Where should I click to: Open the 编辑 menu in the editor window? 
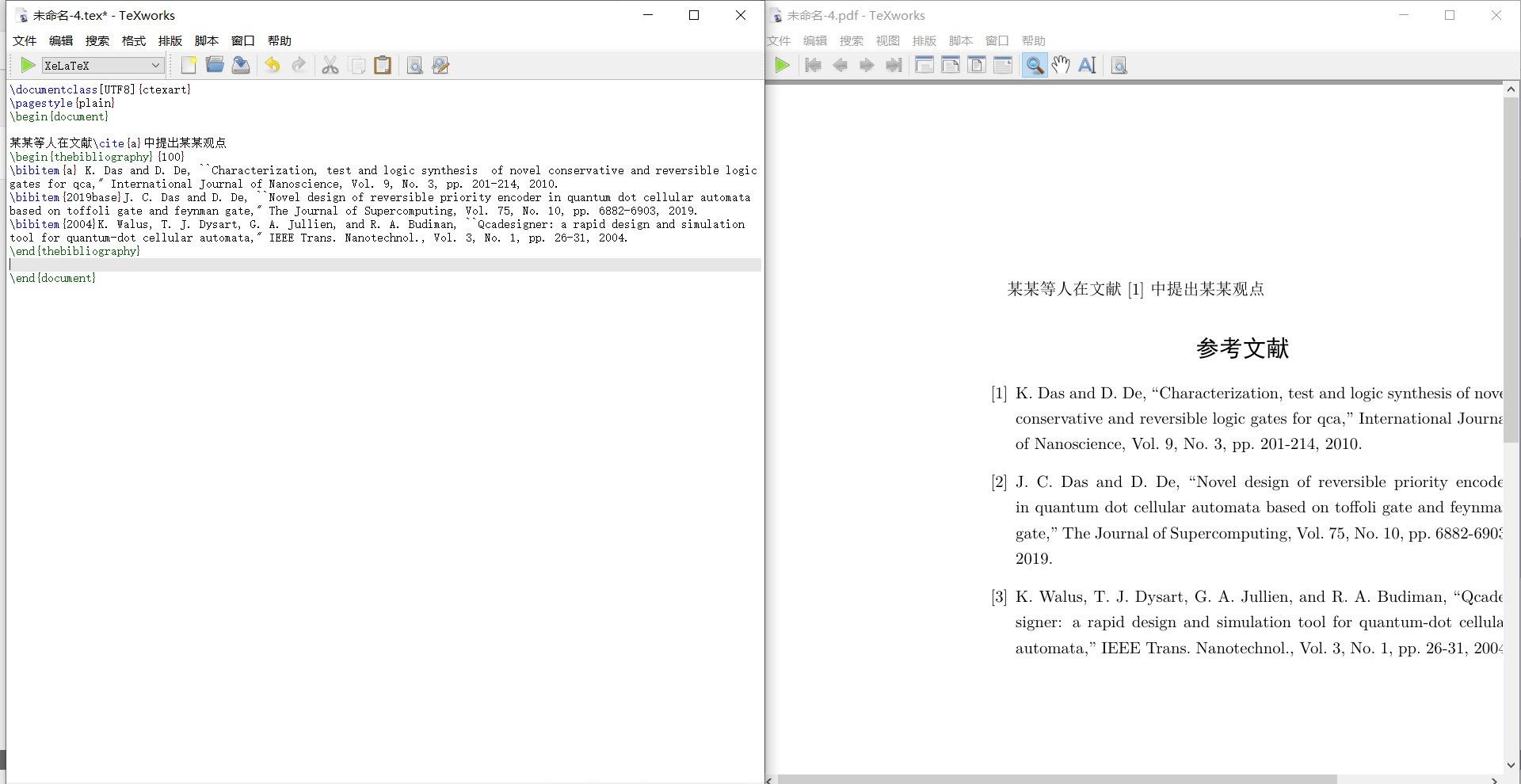tap(61, 41)
